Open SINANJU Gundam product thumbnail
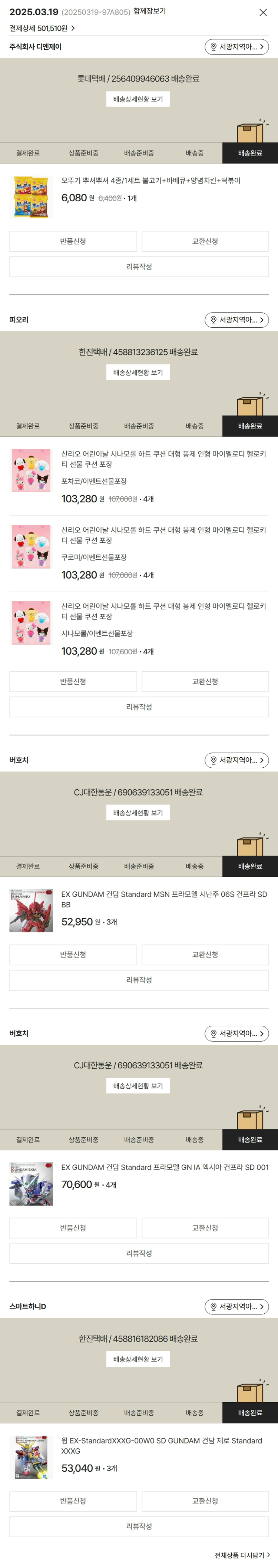This screenshot has height=1568, width=278. click(31, 911)
